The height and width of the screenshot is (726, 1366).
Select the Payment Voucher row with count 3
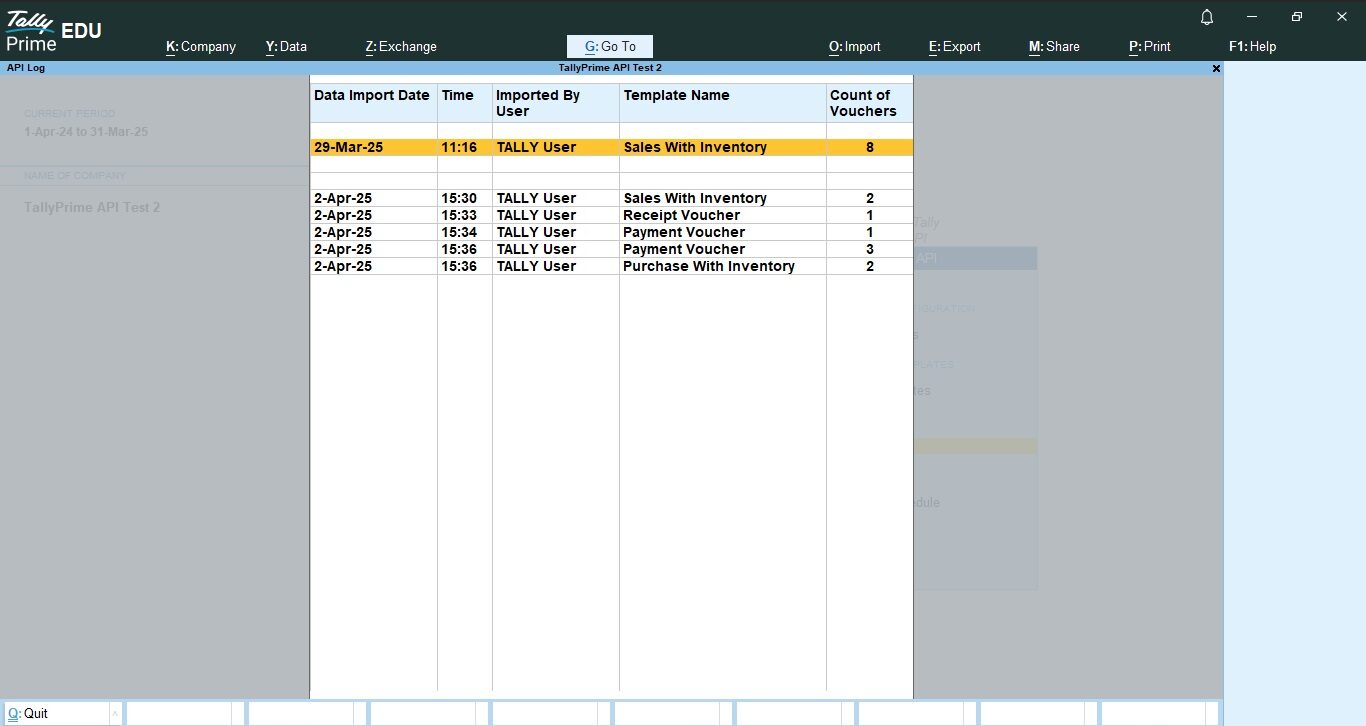coord(612,249)
